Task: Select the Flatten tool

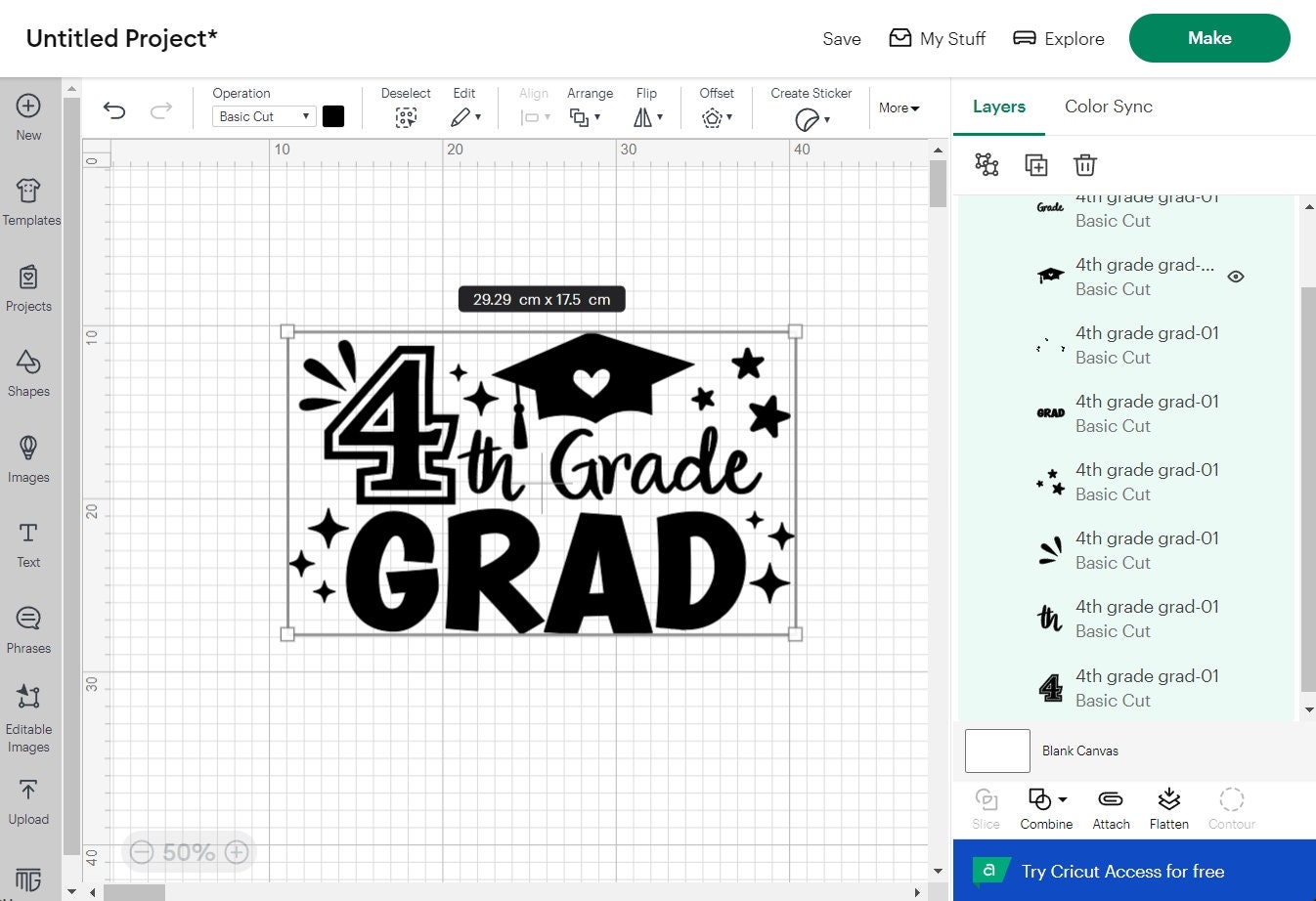Action: coord(1168,807)
